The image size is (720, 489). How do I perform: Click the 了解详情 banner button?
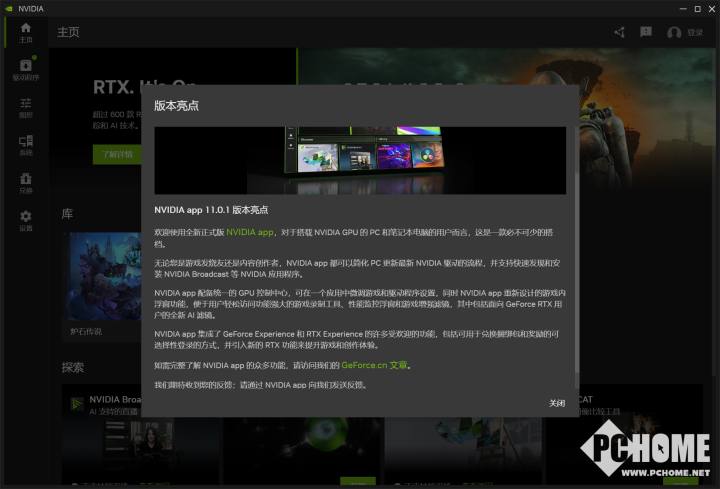117,154
